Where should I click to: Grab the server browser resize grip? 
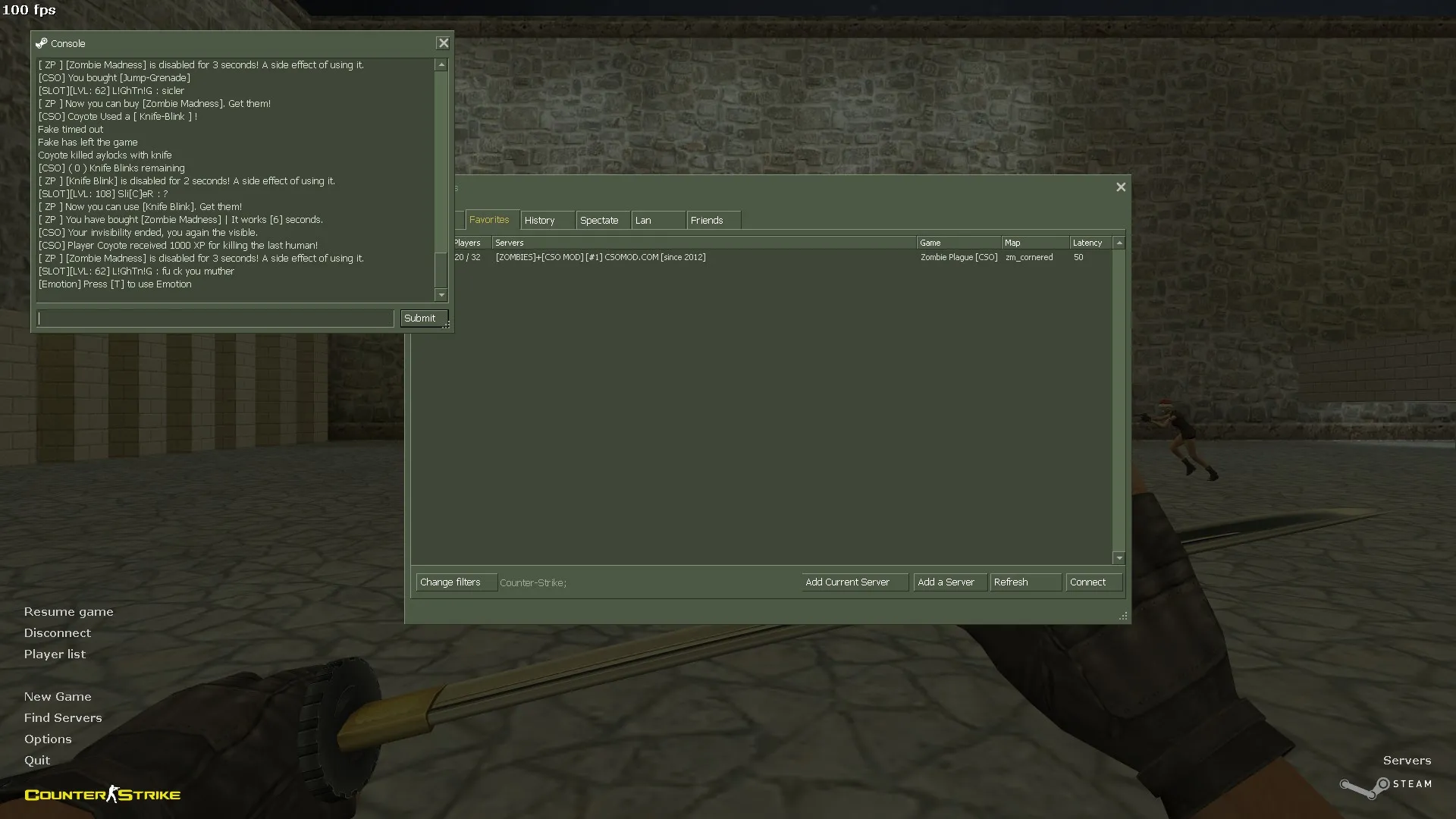(1123, 617)
